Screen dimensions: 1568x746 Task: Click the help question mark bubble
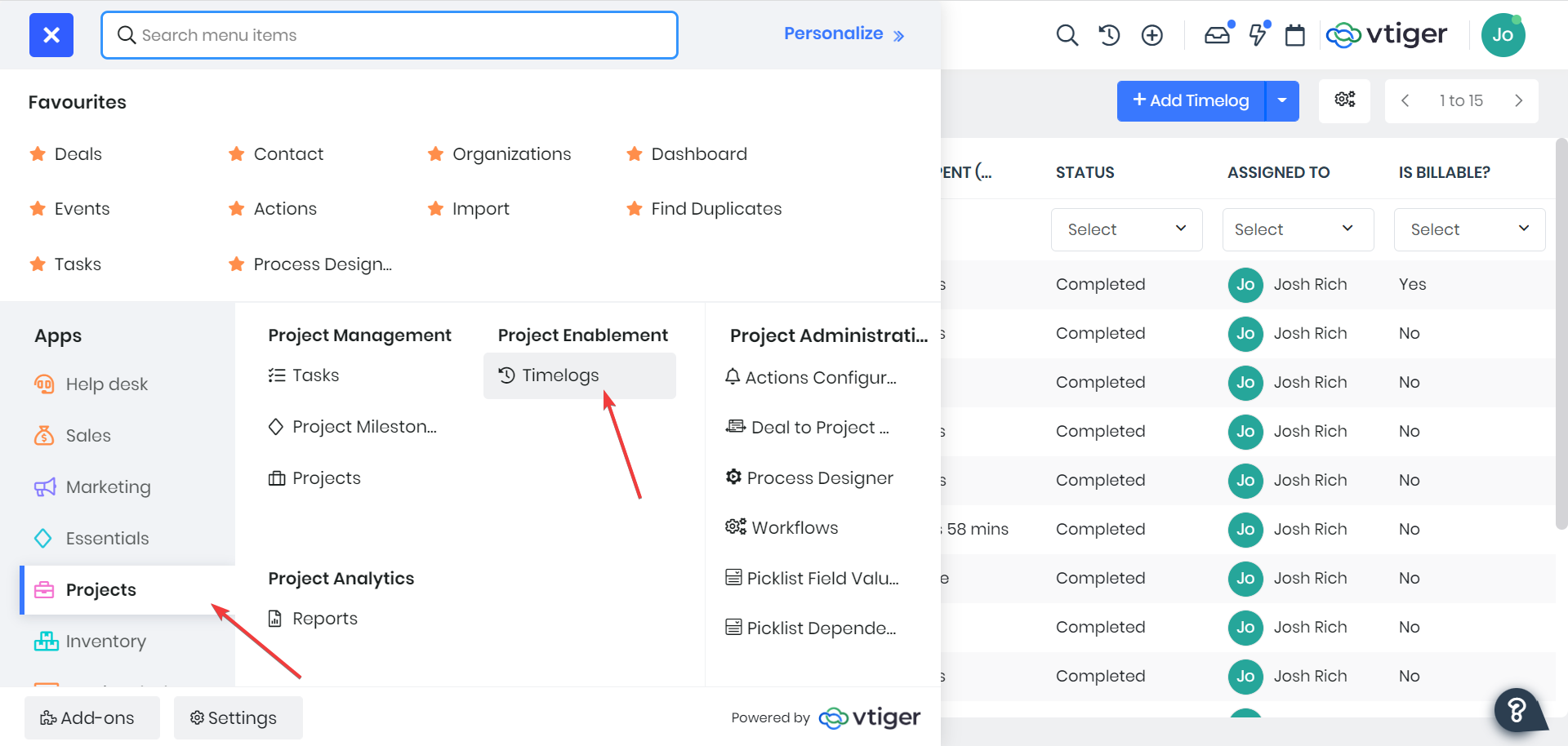(1517, 710)
